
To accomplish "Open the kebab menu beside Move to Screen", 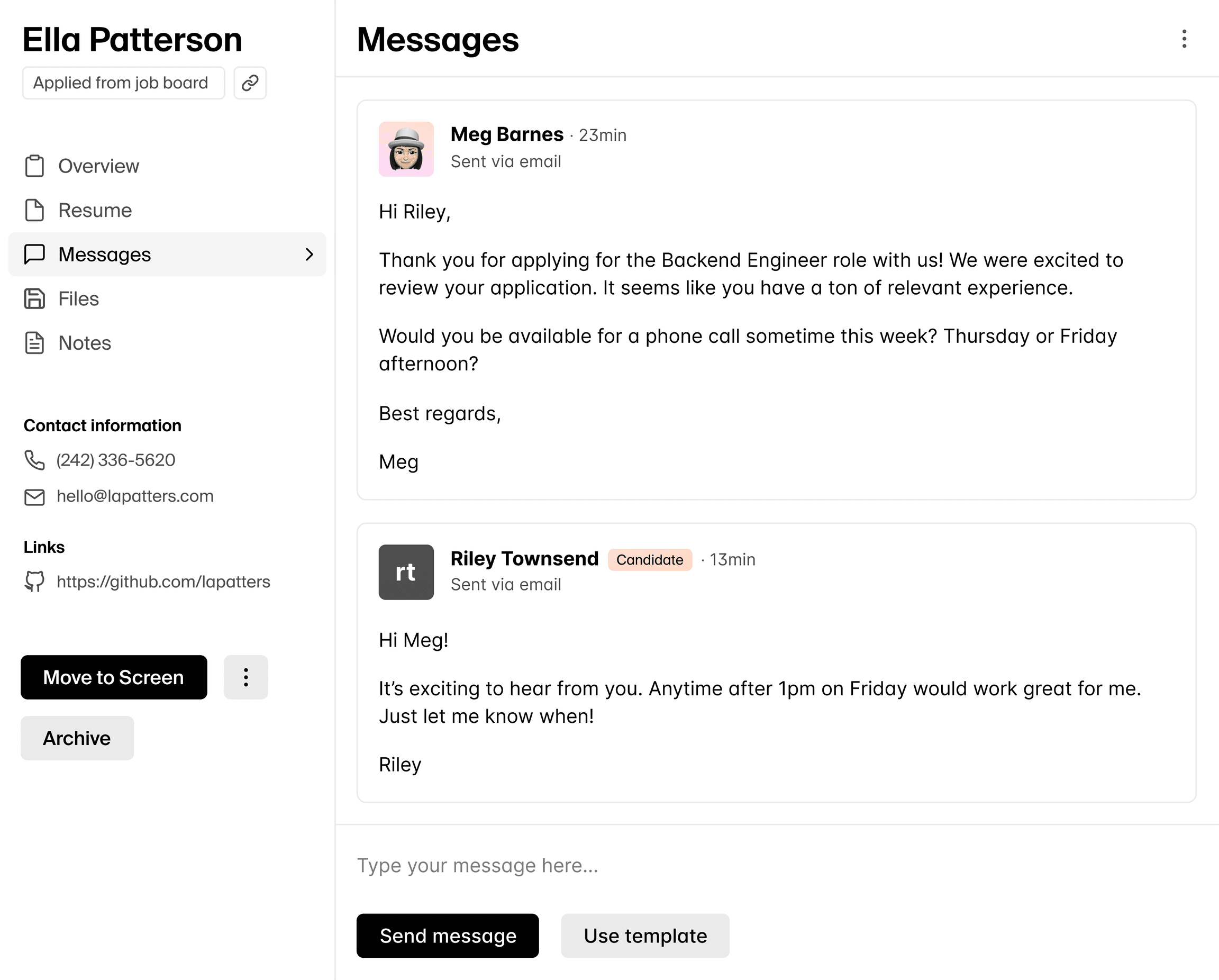I will click(245, 677).
